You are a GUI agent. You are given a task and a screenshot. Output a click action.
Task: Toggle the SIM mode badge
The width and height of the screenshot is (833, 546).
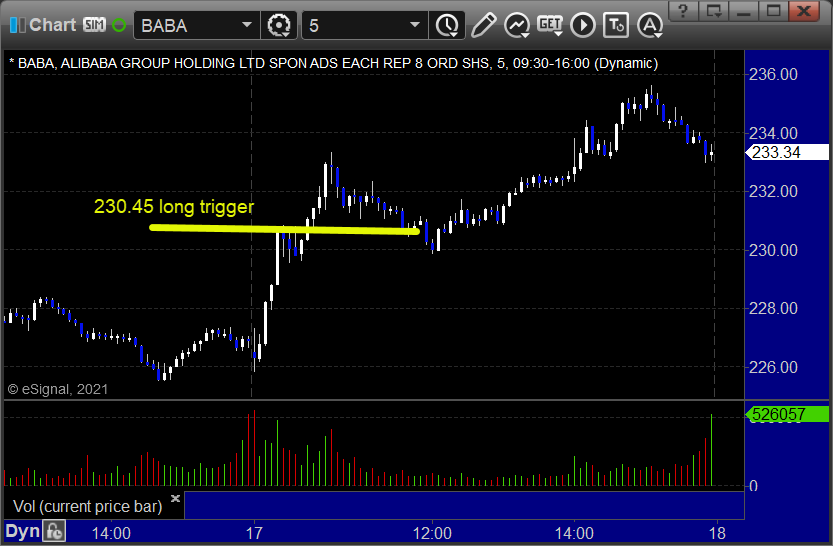pyautogui.click(x=95, y=25)
